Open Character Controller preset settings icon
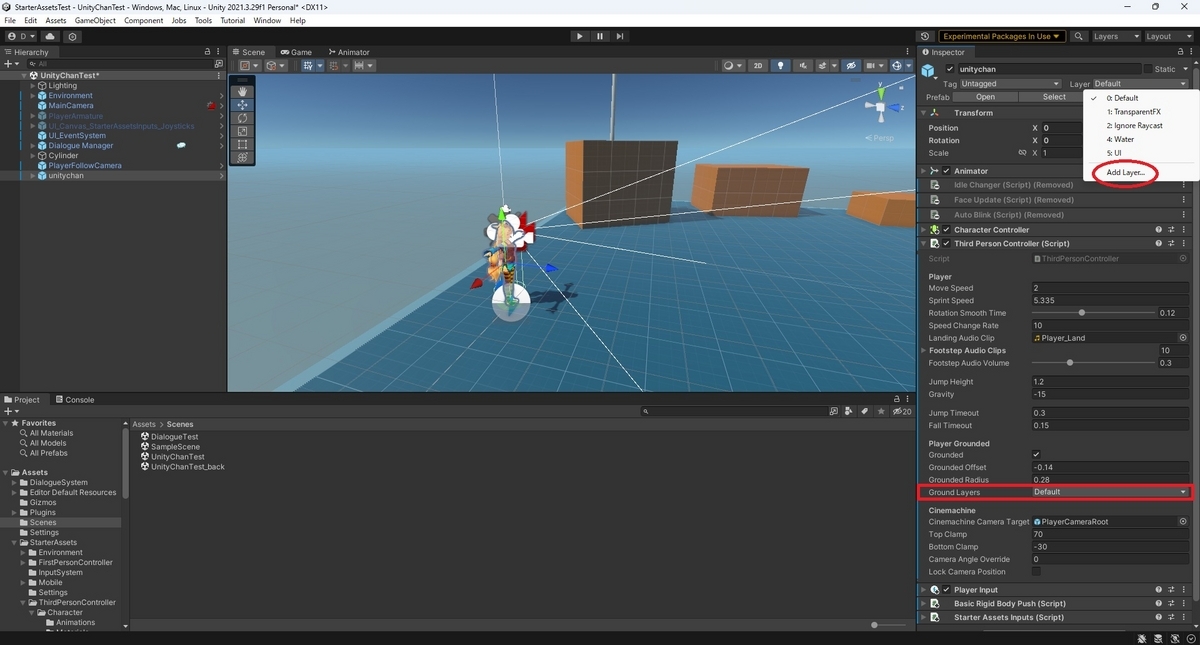The height and width of the screenshot is (645, 1200). 1171,229
